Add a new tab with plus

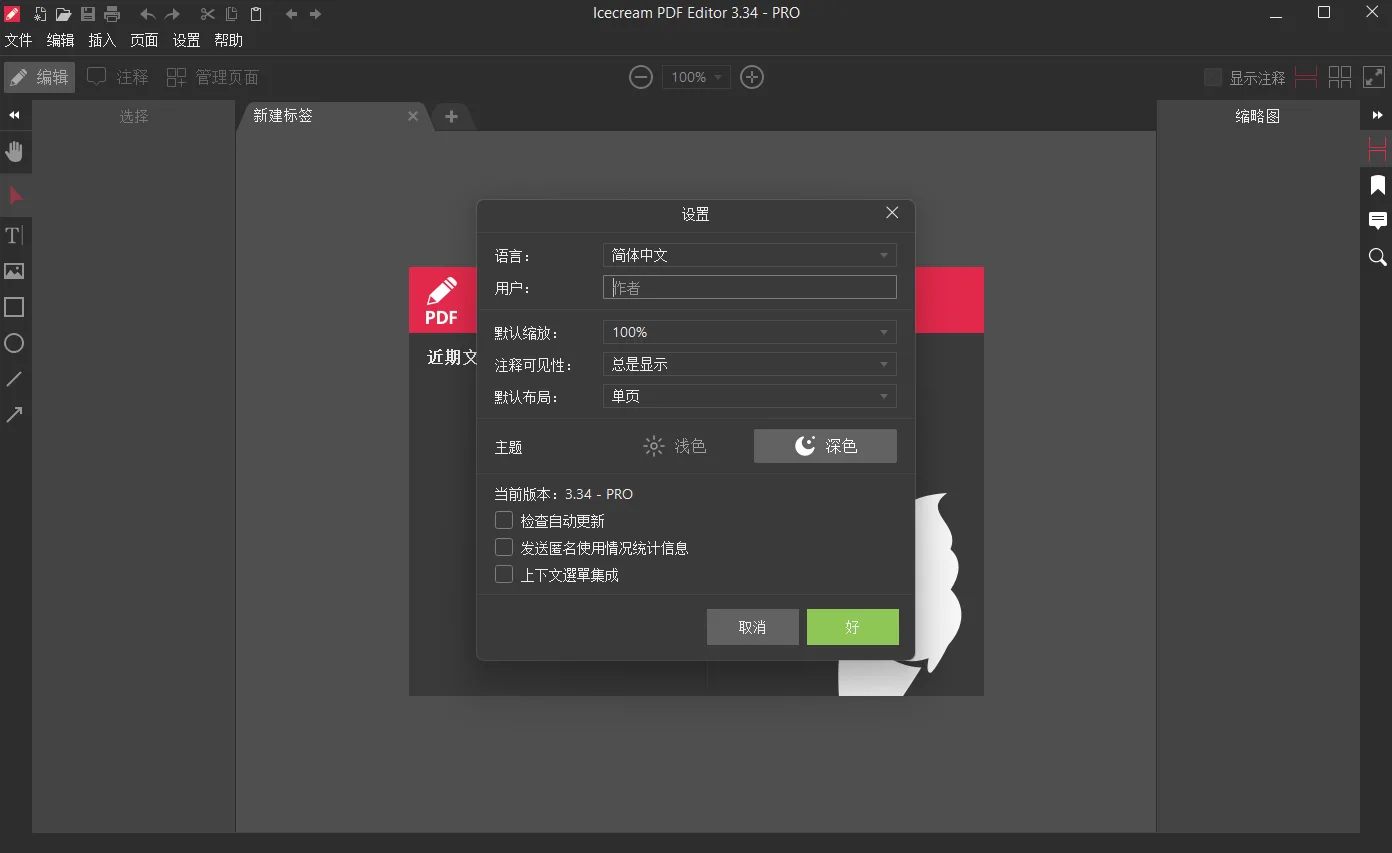click(x=451, y=116)
